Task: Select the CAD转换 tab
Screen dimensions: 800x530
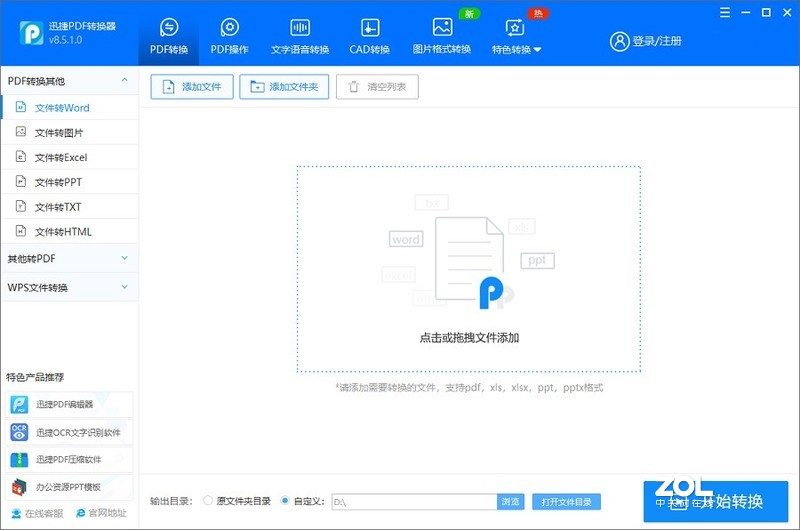Action: 370,36
